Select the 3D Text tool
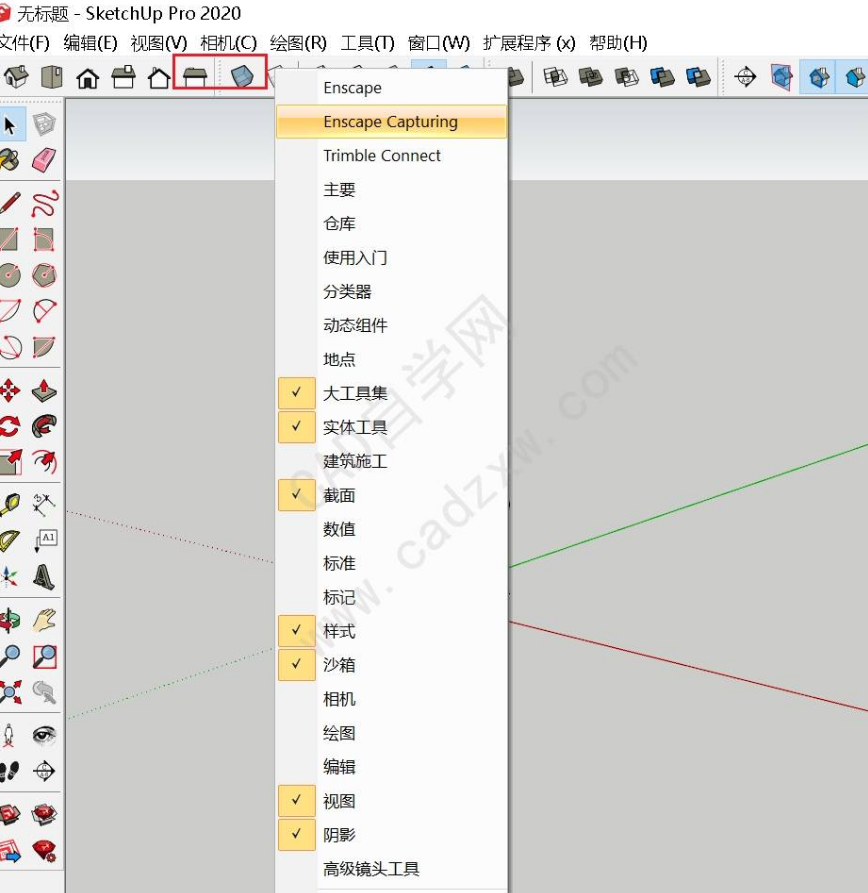868x893 pixels. click(x=44, y=576)
